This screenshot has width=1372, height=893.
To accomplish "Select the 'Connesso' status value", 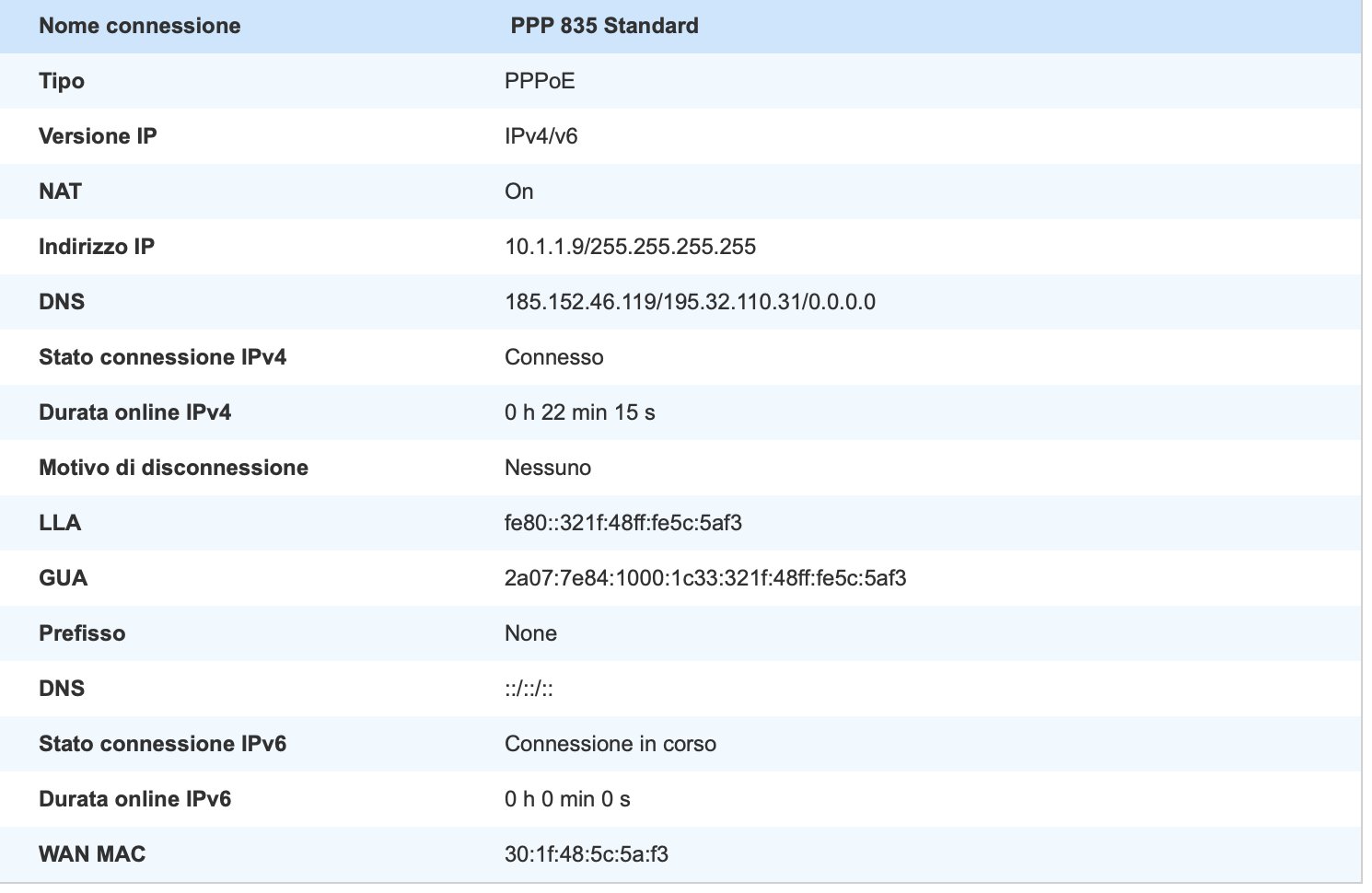I will click(x=553, y=357).
